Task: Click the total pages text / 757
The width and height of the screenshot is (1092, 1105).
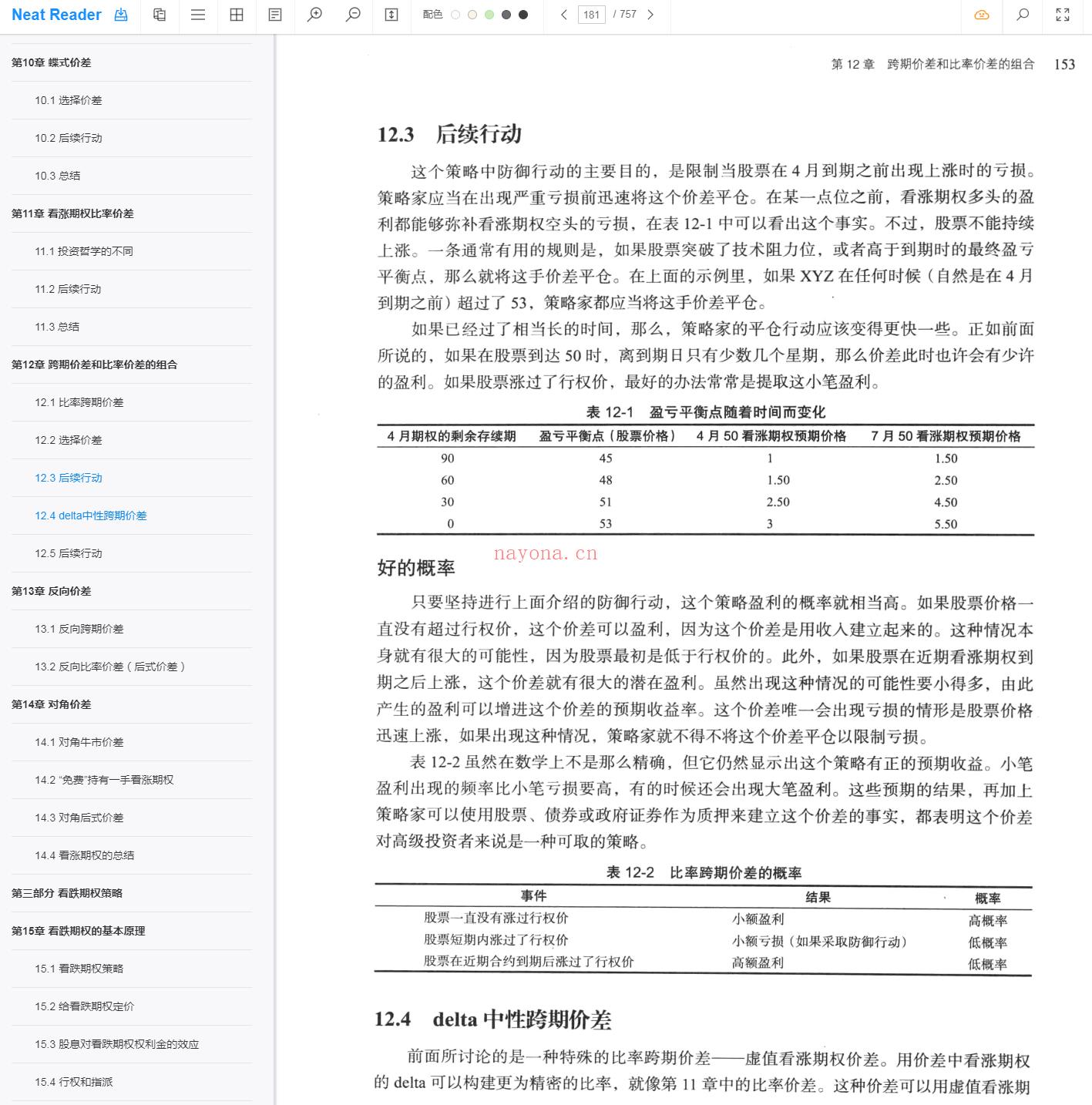Action: 624,15
